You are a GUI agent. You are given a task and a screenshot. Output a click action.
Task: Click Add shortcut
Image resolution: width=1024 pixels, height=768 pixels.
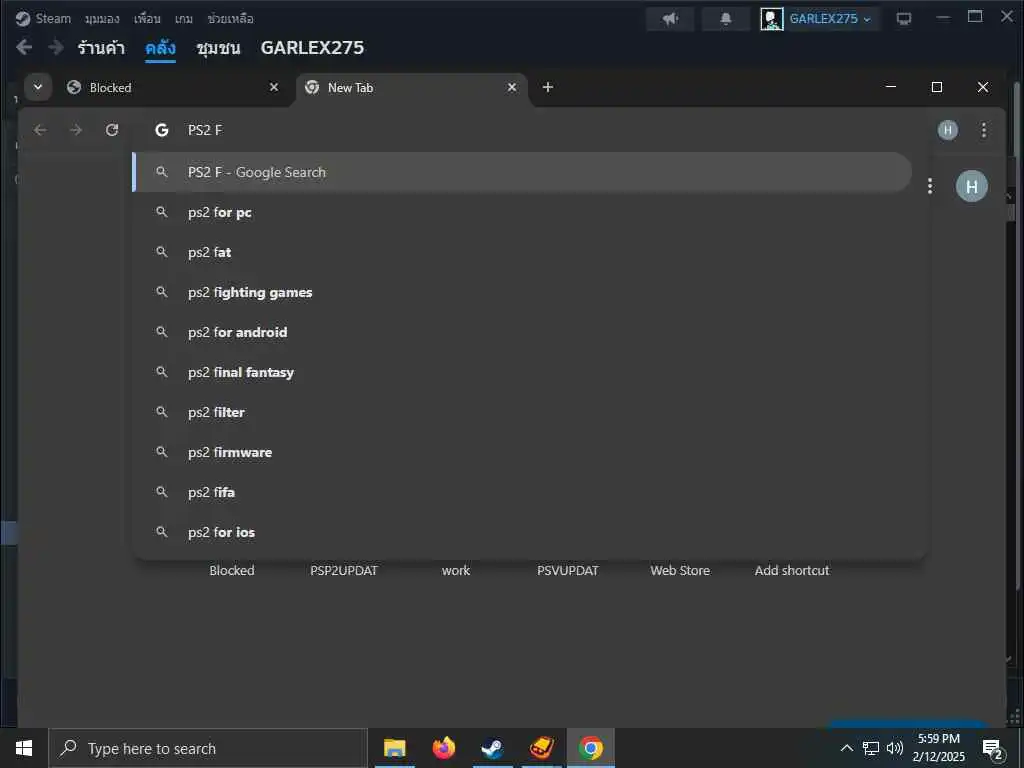pos(792,570)
